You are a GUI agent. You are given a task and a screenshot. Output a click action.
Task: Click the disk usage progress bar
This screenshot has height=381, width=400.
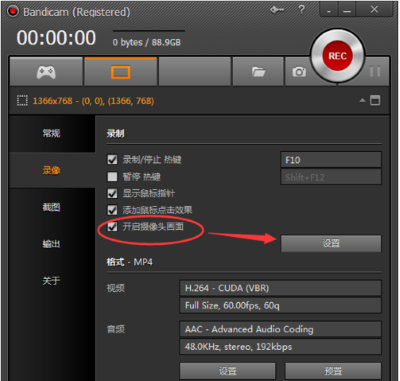149,31
